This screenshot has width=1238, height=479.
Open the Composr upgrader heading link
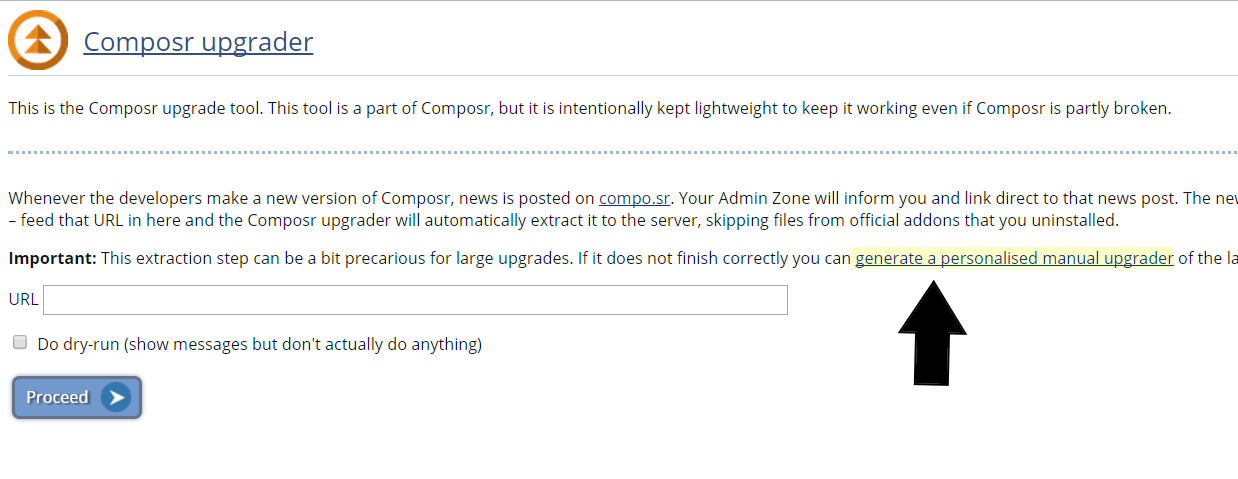198,42
